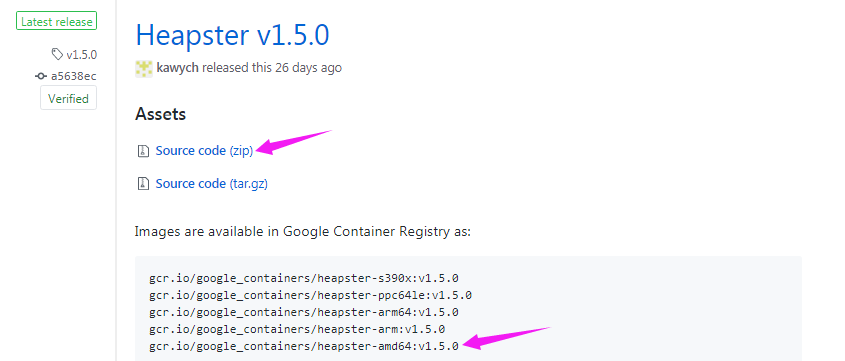This screenshot has width=845, height=361.
Task: Click the heapster-amd64:v1.5.0 image line
Action: tap(304, 345)
